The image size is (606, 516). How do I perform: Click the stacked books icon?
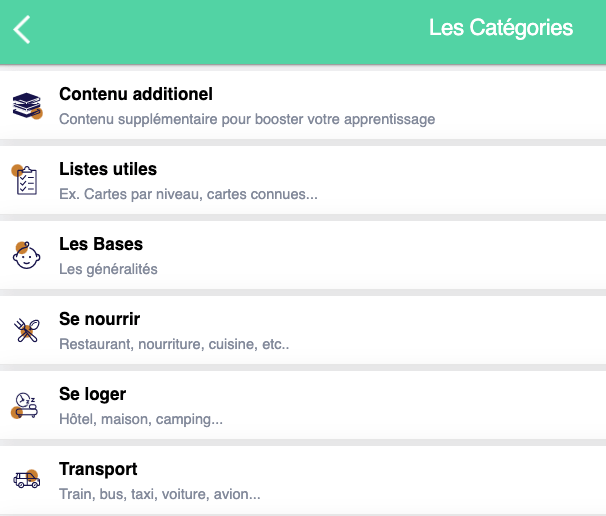pos(27,105)
